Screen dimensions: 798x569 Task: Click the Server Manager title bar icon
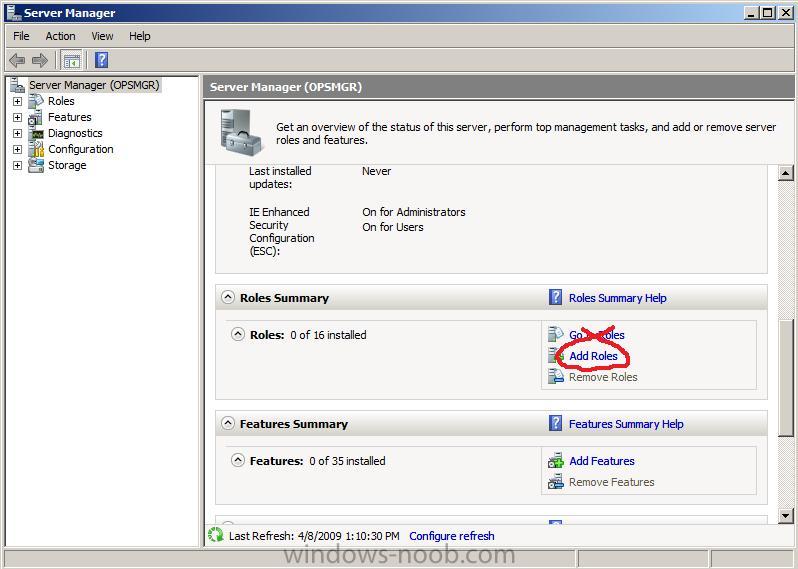(x=13, y=13)
